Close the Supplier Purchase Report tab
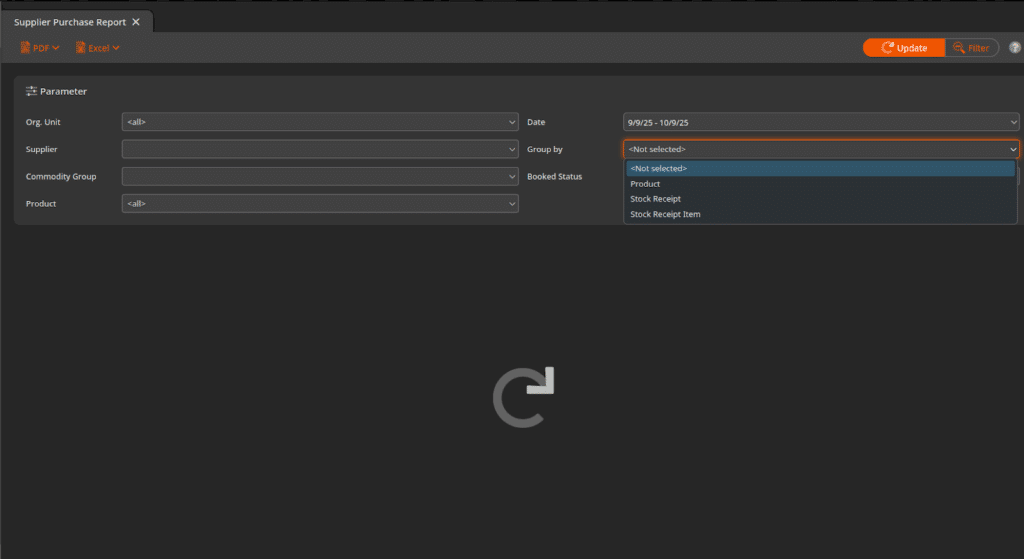This screenshot has width=1024, height=559. 136,22
